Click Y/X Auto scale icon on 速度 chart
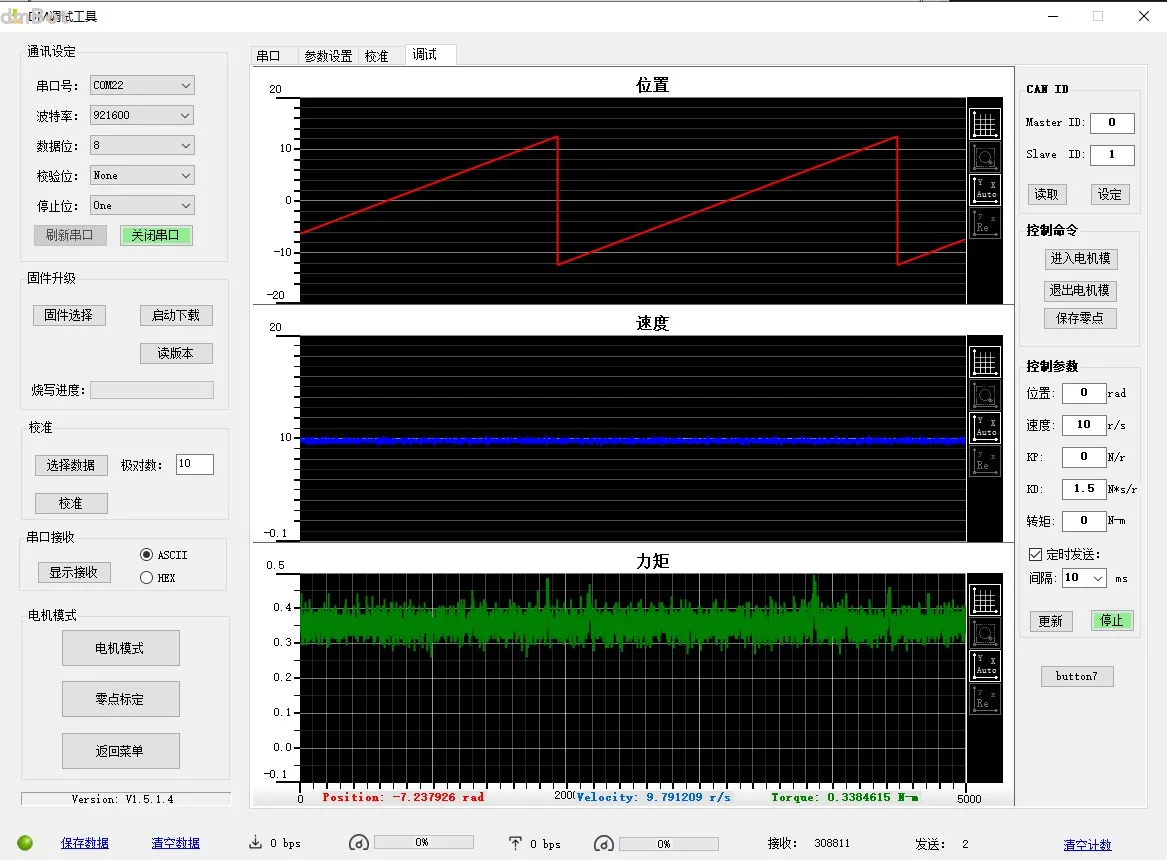The width and height of the screenshot is (1167, 860). coord(984,428)
